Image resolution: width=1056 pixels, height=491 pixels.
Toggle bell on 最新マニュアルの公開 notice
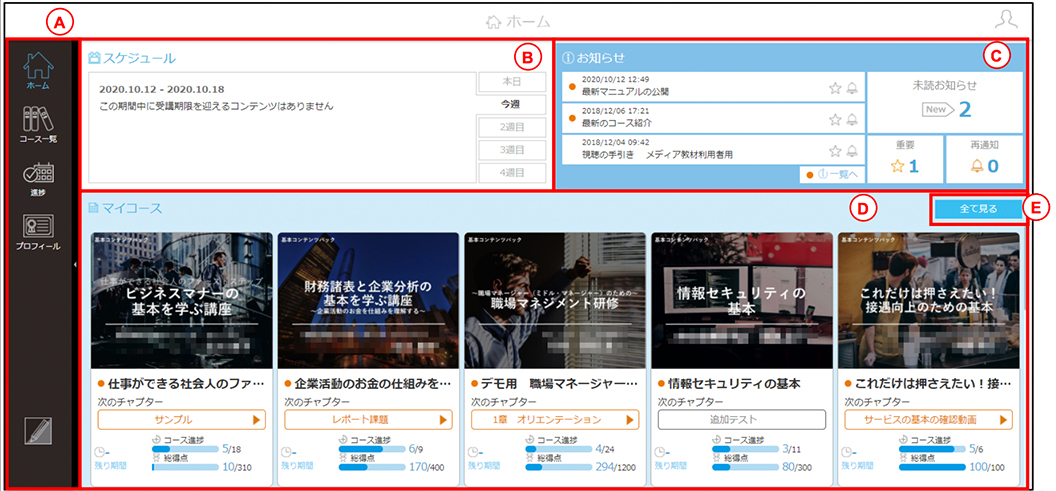852,88
